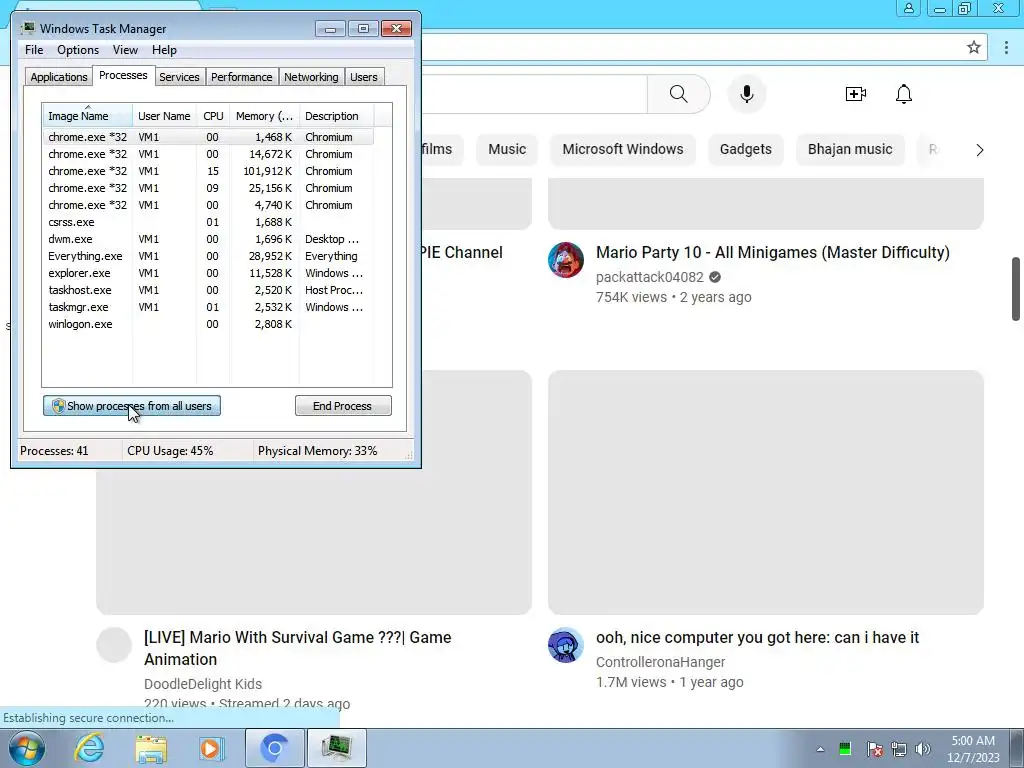Open Mario Party 10 All Minigames video title
1024x768 pixels.
(x=773, y=253)
